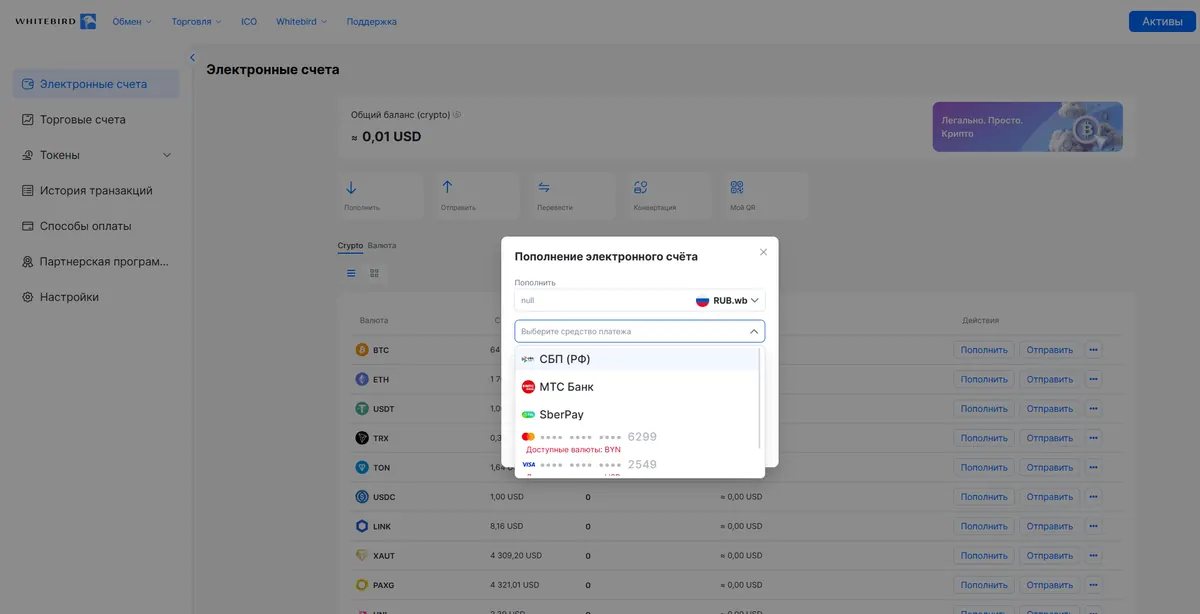This screenshot has width=1200, height=614.
Task: Select the list view icon
Action: [x=351, y=273]
